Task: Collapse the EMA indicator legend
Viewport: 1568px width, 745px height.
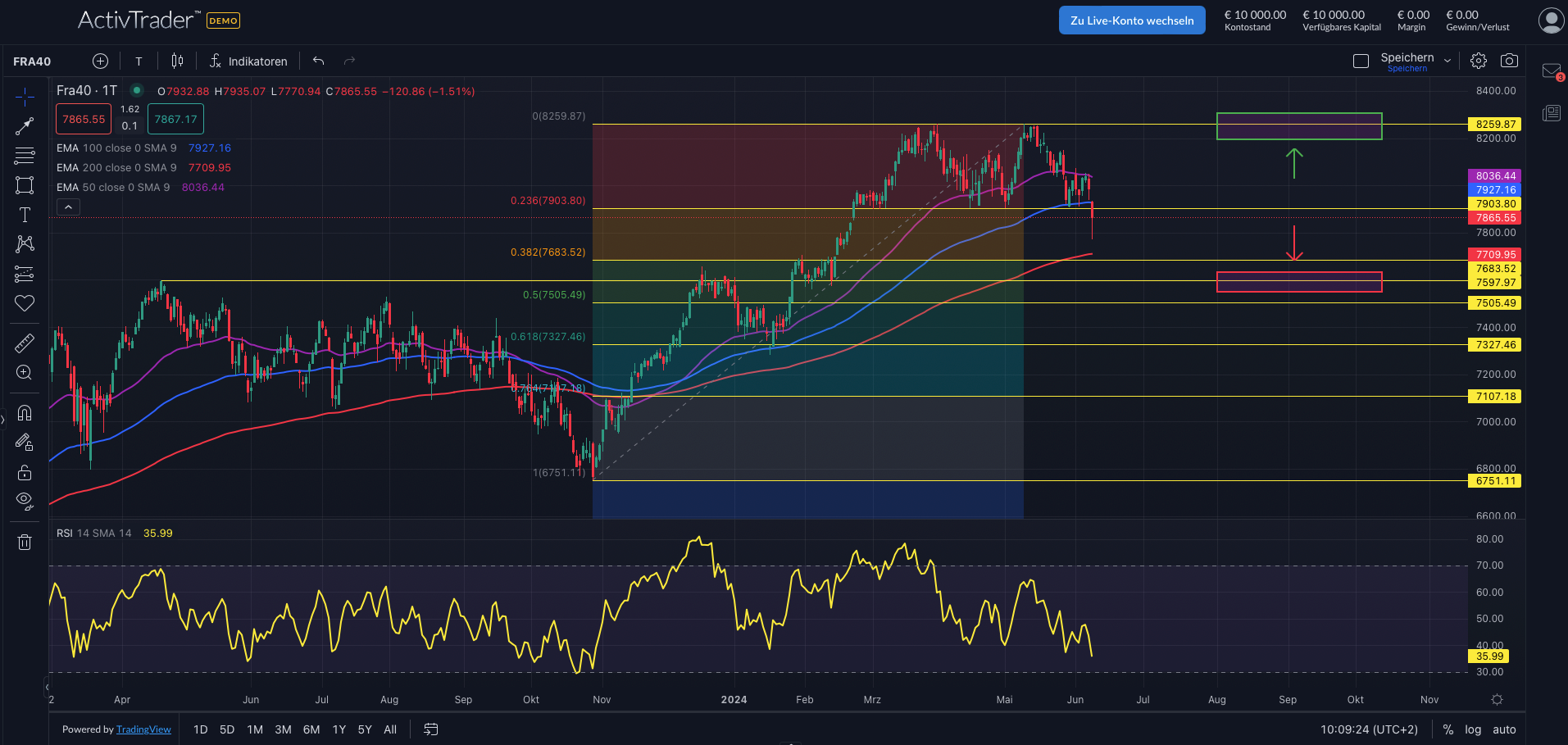Action: [68, 207]
